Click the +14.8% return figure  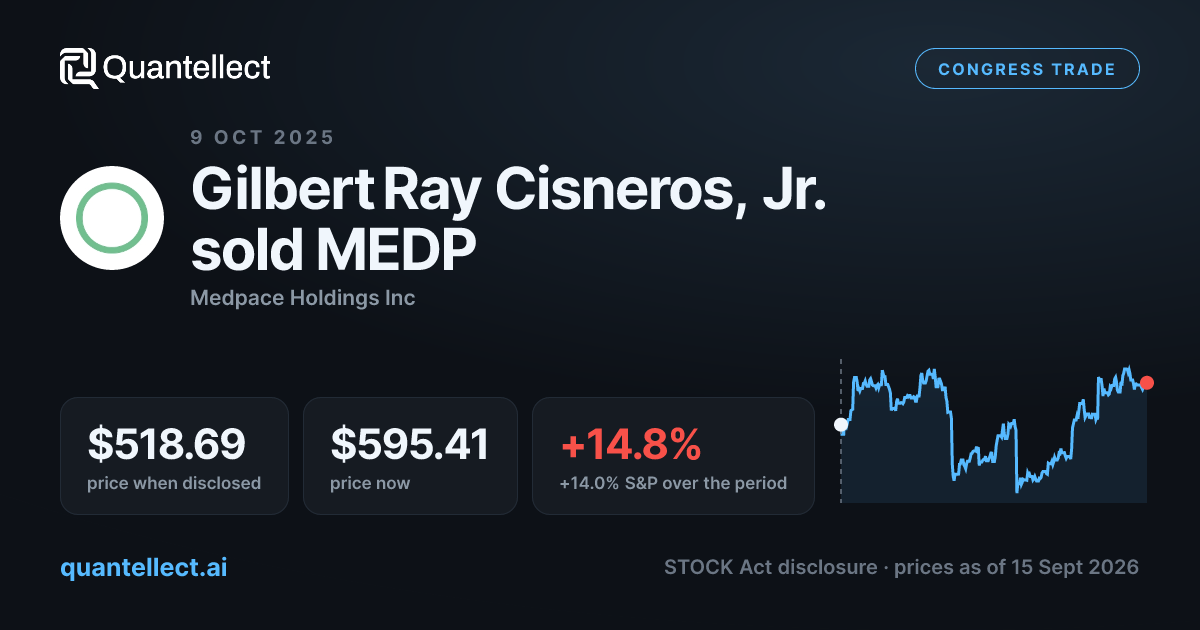[630, 445]
